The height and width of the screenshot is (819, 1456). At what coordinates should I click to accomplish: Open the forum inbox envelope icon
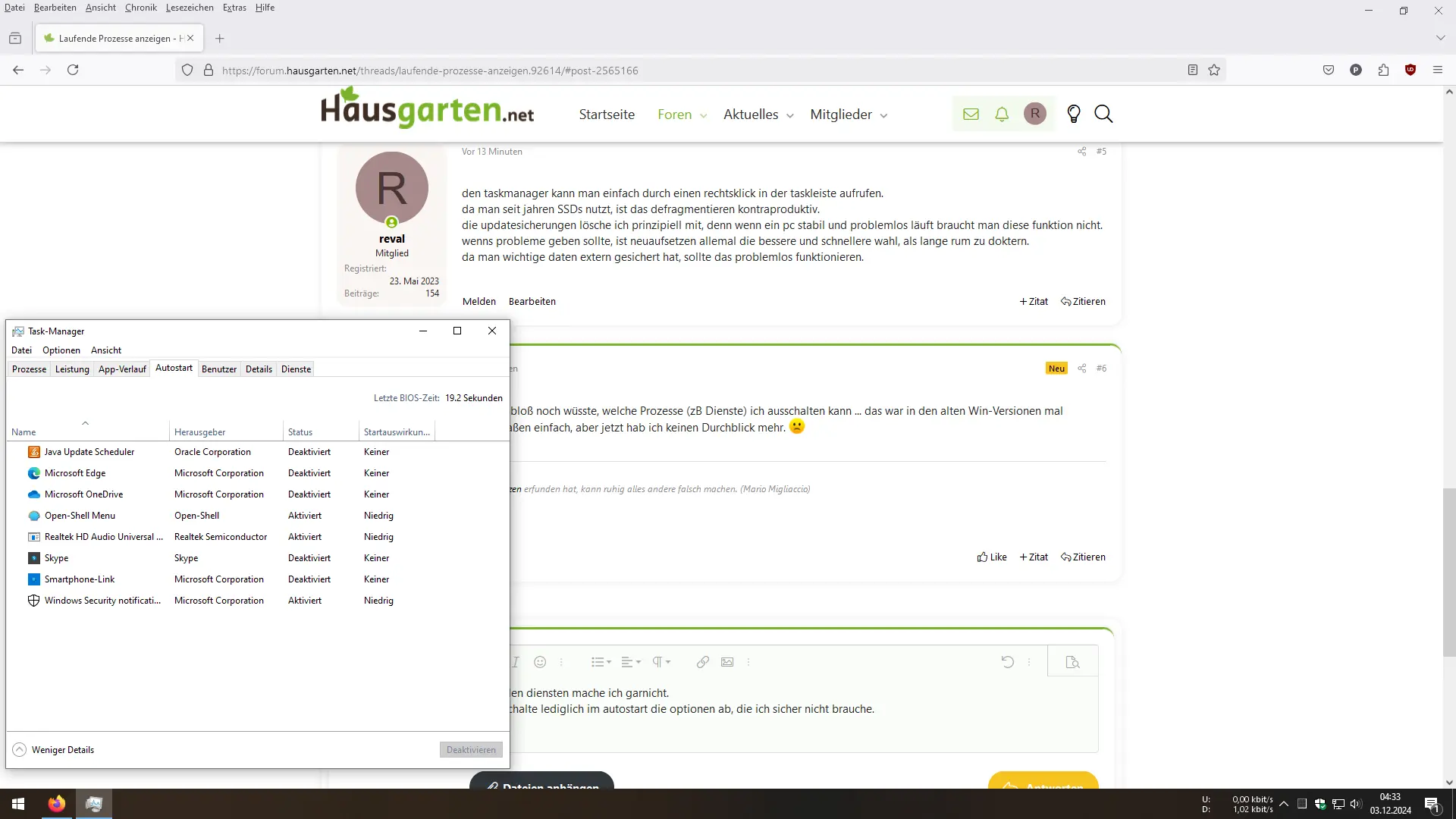971,115
